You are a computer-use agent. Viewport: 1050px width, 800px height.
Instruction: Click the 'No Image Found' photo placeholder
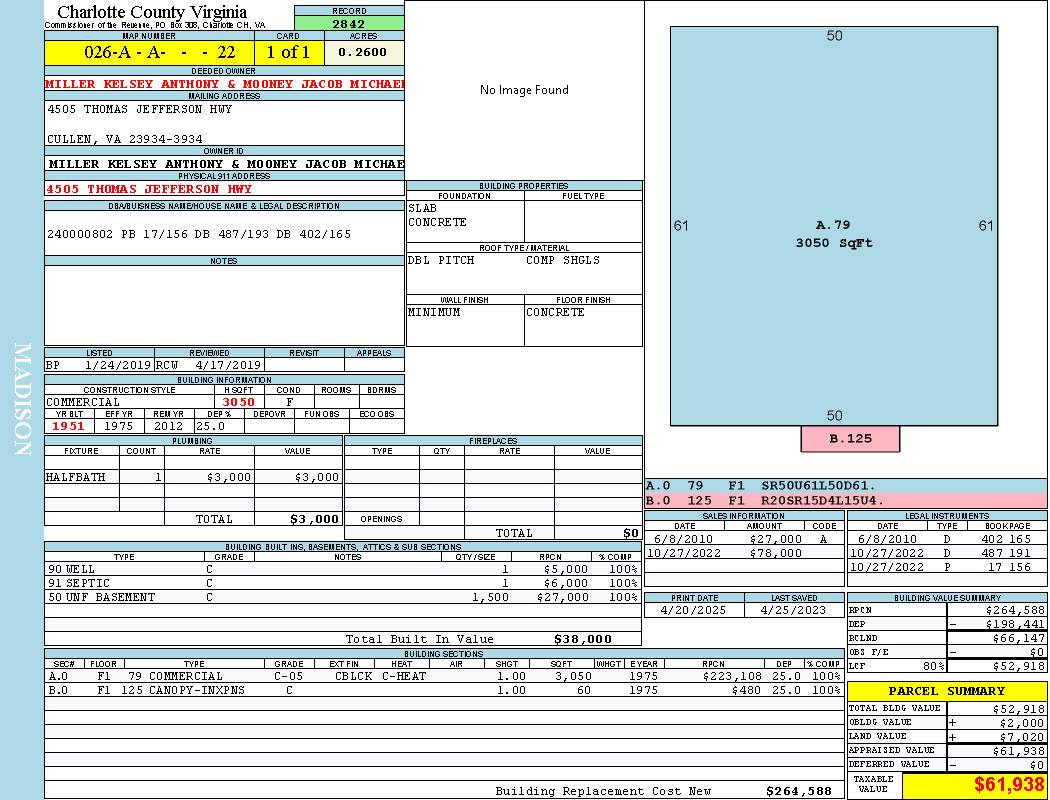pyautogui.click(x=524, y=90)
